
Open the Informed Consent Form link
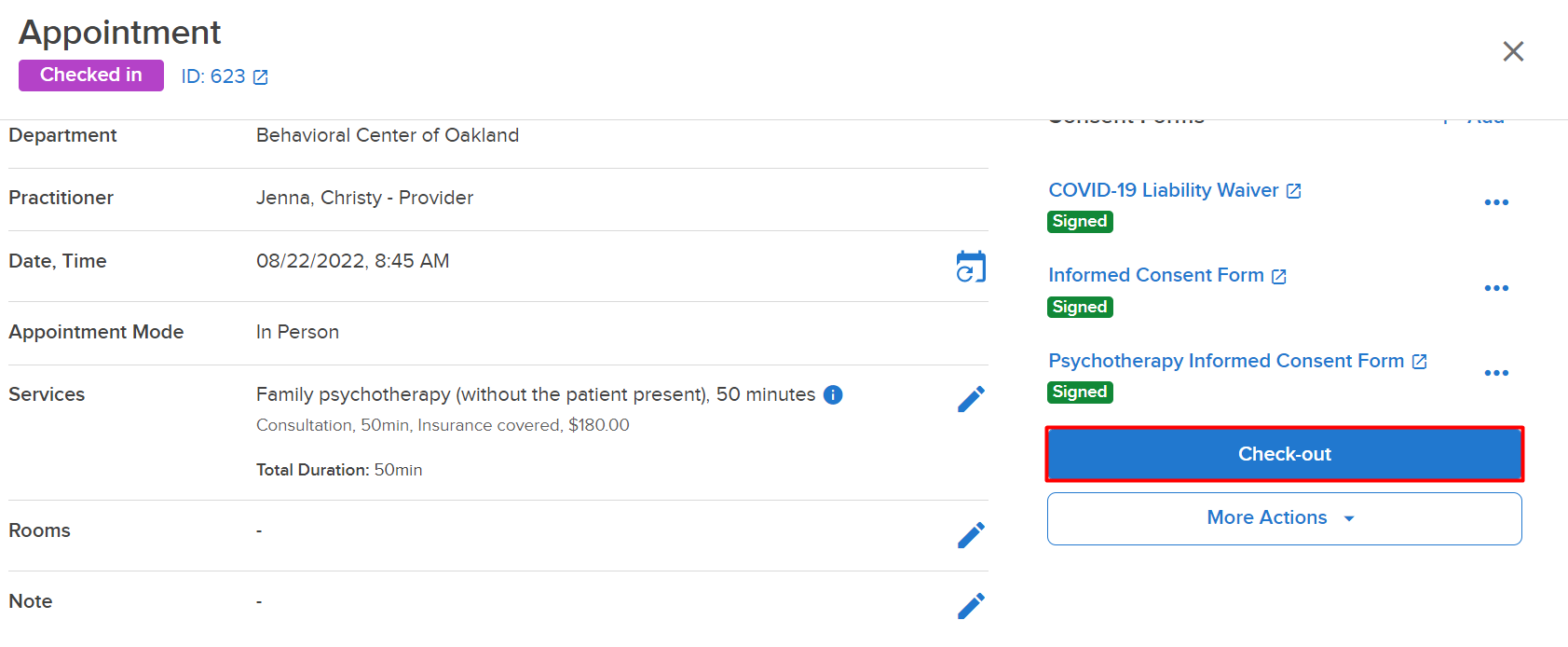pos(1156,275)
